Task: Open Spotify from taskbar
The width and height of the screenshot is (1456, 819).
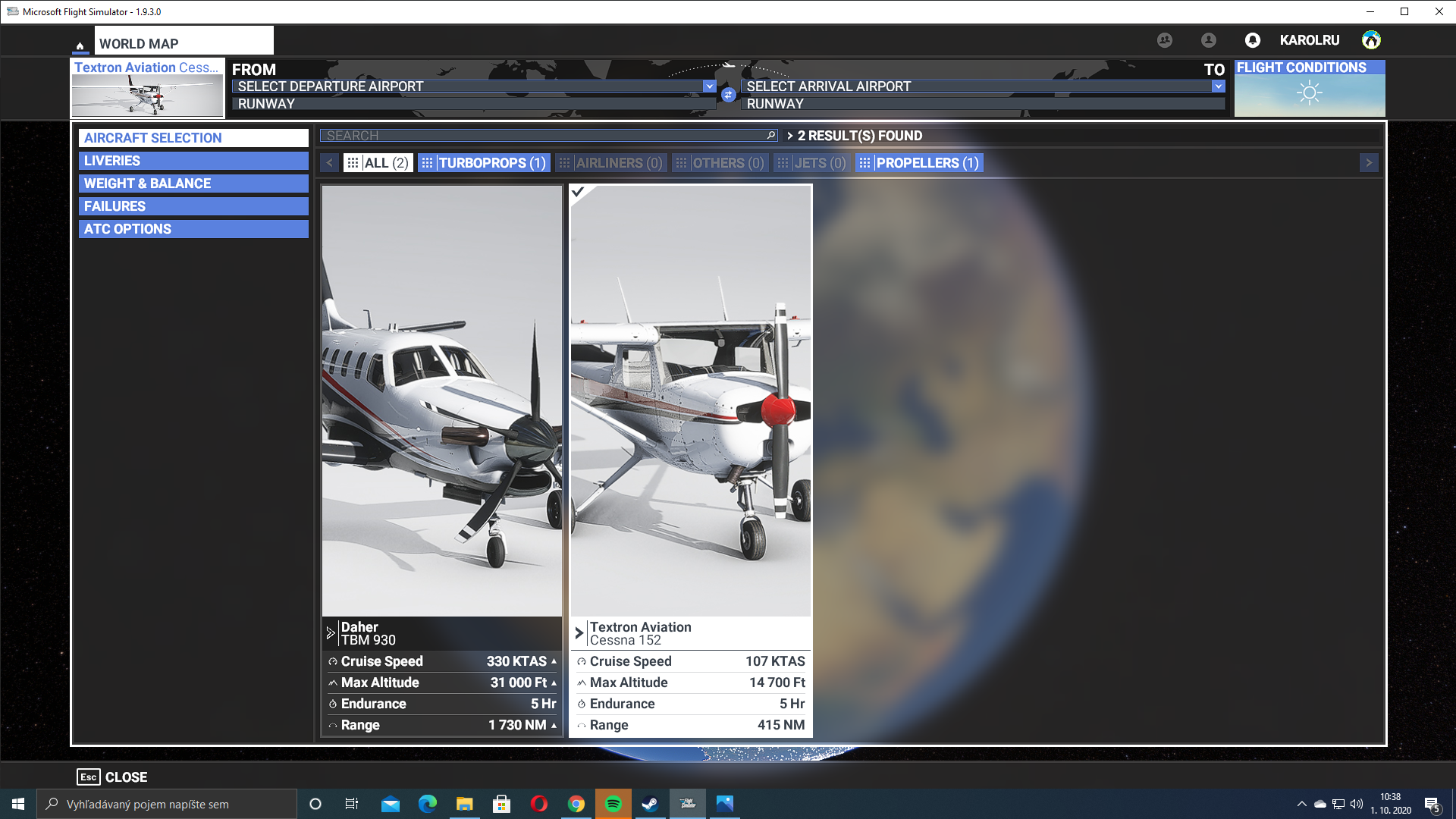Action: tap(613, 804)
